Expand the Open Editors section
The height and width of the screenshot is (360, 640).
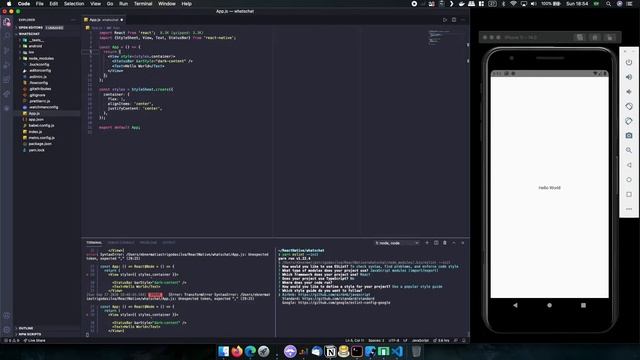tap(31, 28)
